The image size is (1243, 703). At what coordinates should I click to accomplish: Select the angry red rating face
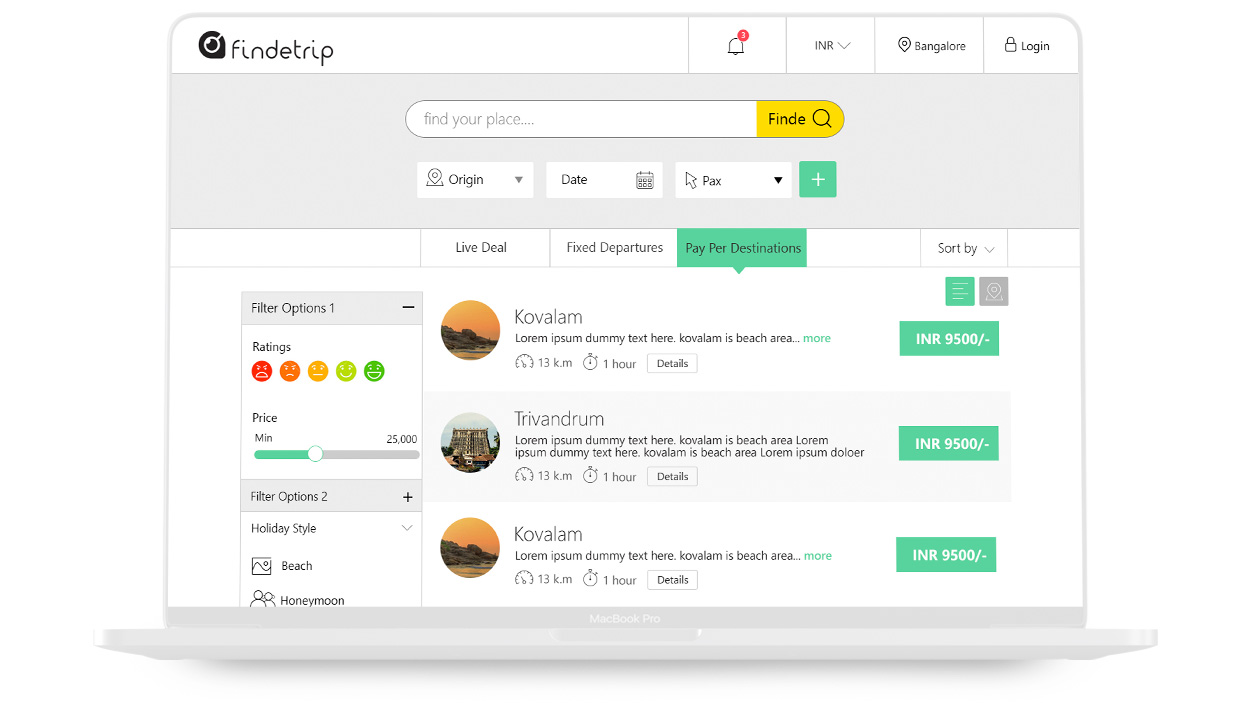(x=261, y=371)
